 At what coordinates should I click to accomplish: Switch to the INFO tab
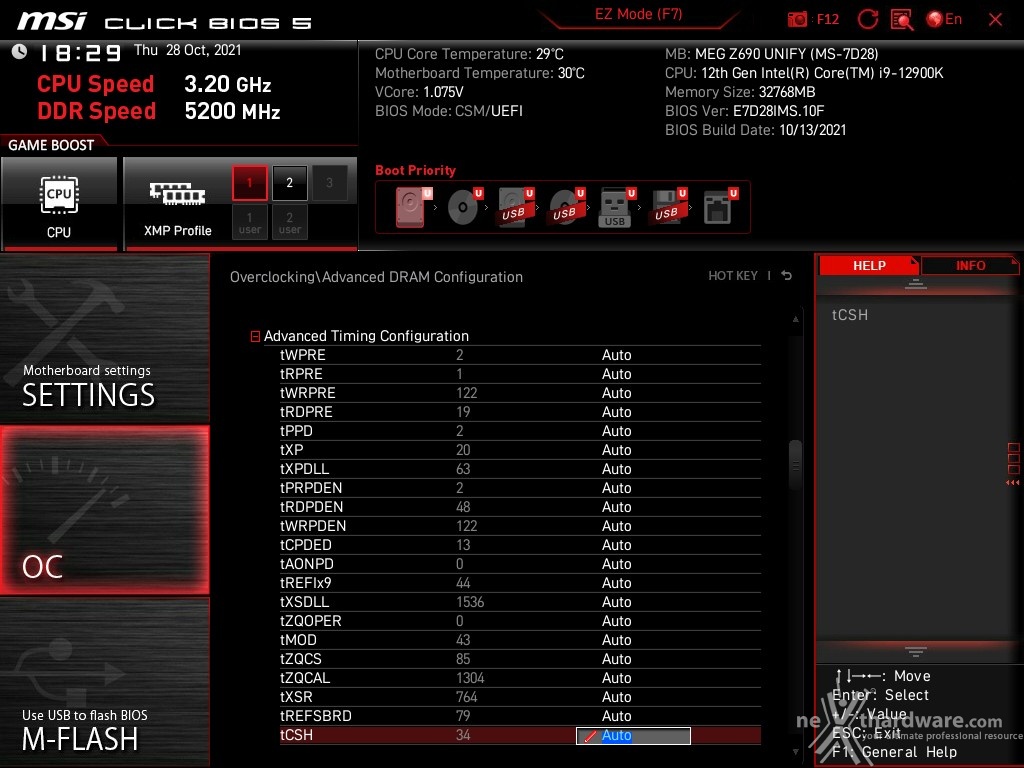[970, 266]
